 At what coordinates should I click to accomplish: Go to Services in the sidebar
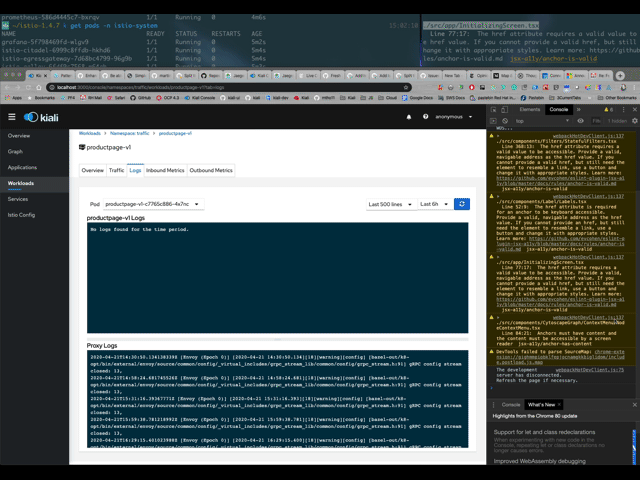coord(18,199)
